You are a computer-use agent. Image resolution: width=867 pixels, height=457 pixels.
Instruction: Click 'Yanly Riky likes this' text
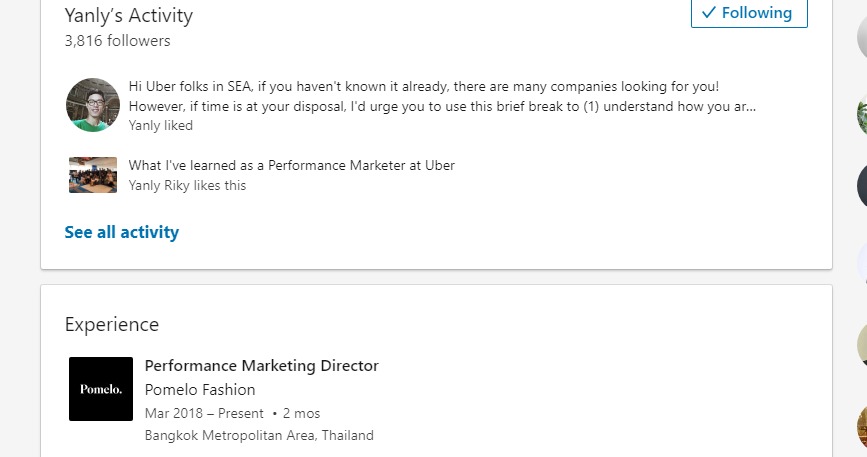pos(187,185)
